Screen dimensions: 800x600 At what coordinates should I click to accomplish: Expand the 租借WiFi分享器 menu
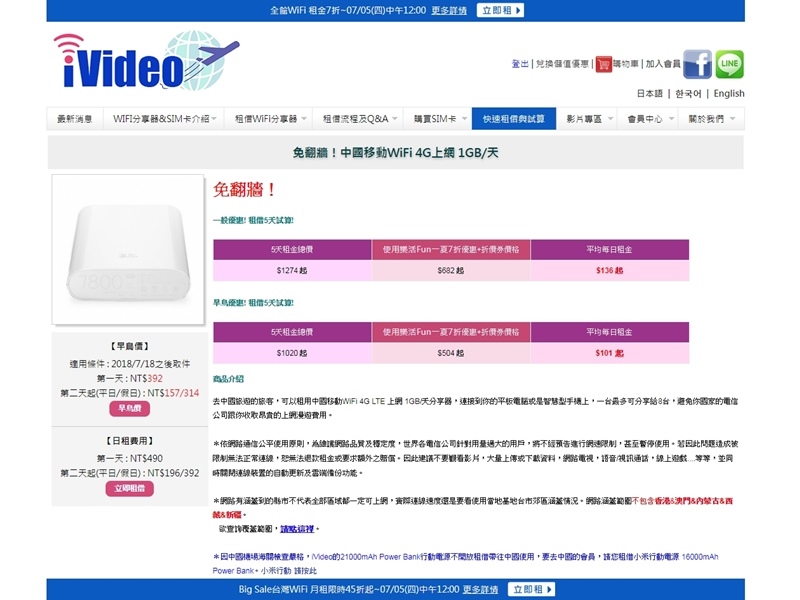(269, 119)
